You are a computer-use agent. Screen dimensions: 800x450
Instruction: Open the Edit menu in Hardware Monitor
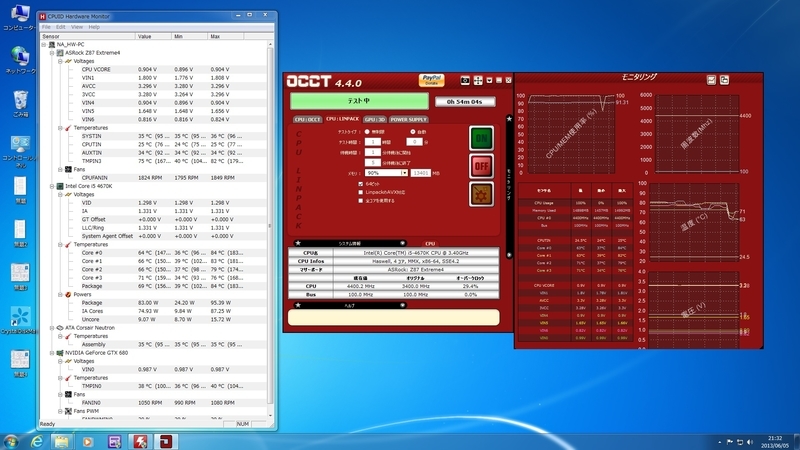coord(61,27)
